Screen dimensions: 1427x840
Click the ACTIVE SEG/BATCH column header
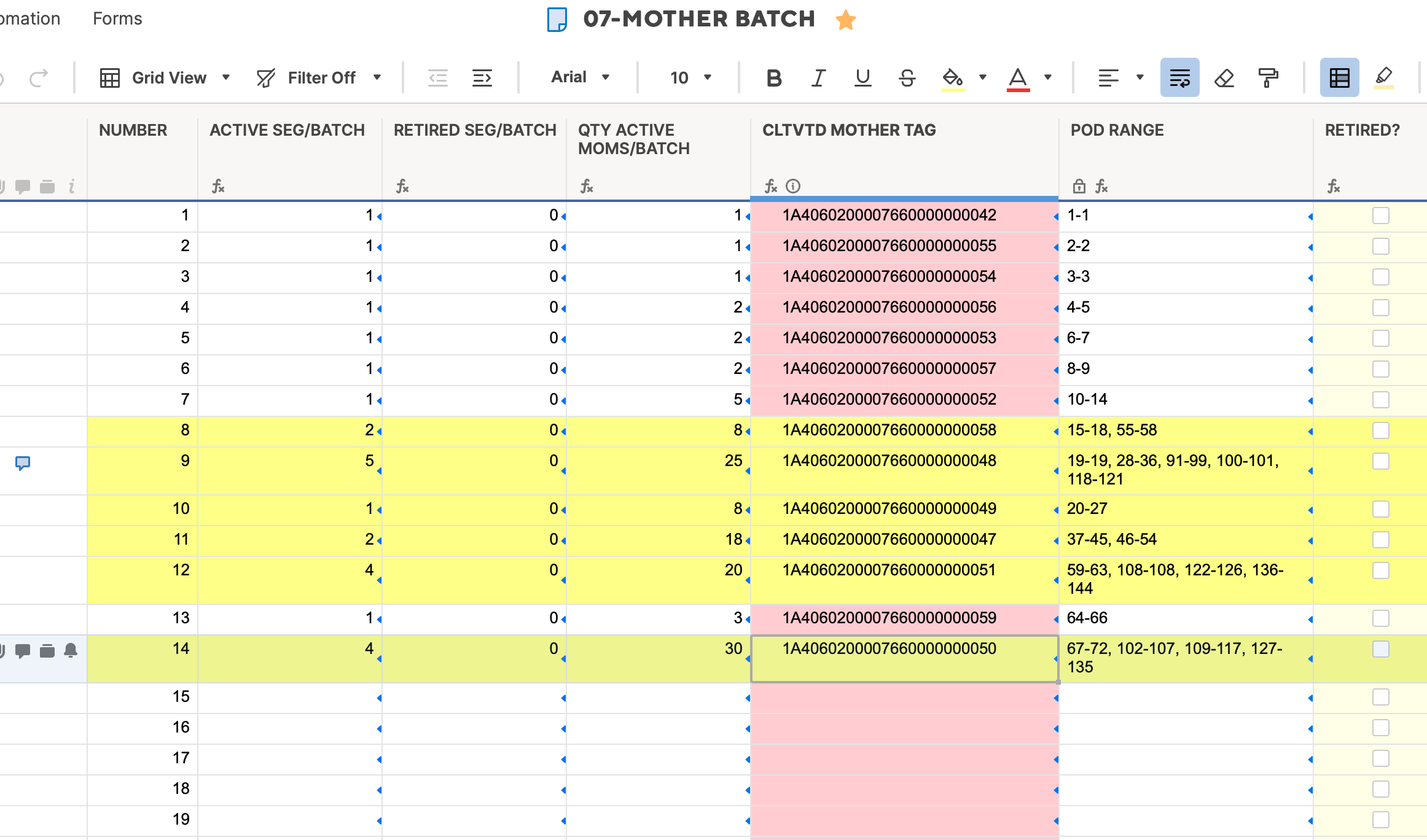[287, 130]
